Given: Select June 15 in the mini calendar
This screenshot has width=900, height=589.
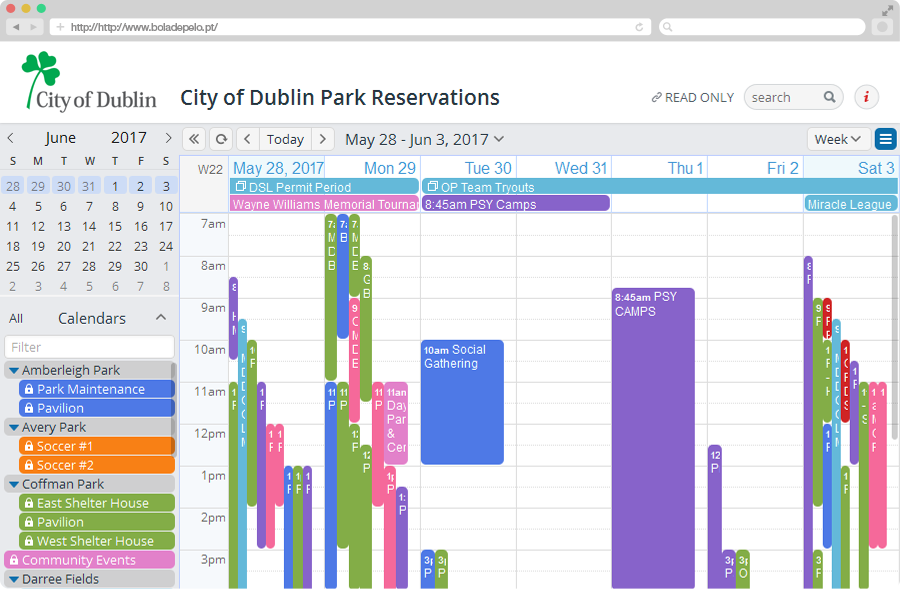Looking at the screenshot, I should [115, 227].
